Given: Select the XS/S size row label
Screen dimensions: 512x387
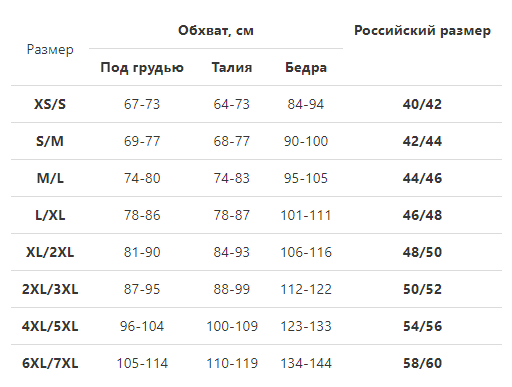Looking at the screenshot, I should 50,104.
